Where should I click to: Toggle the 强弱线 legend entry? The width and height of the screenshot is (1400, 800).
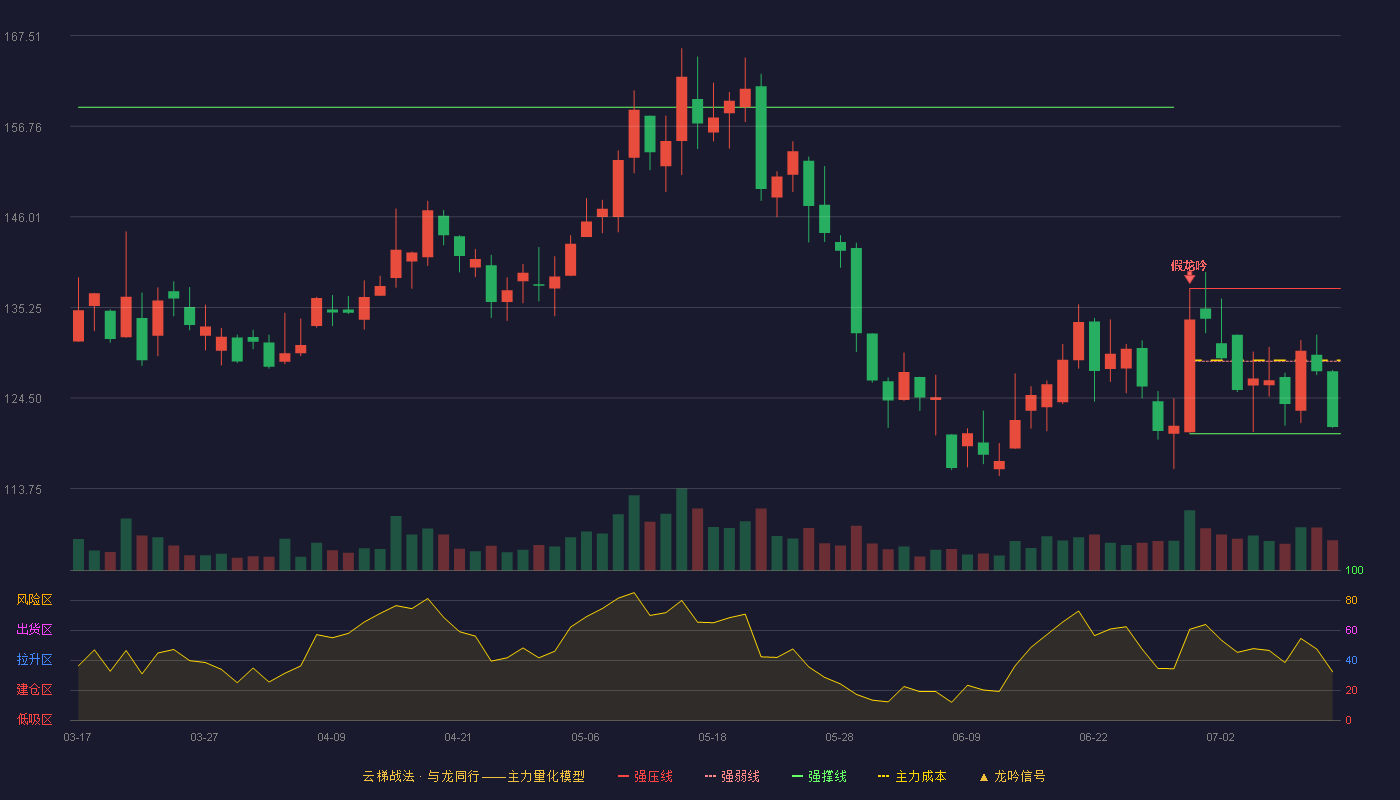point(732,776)
